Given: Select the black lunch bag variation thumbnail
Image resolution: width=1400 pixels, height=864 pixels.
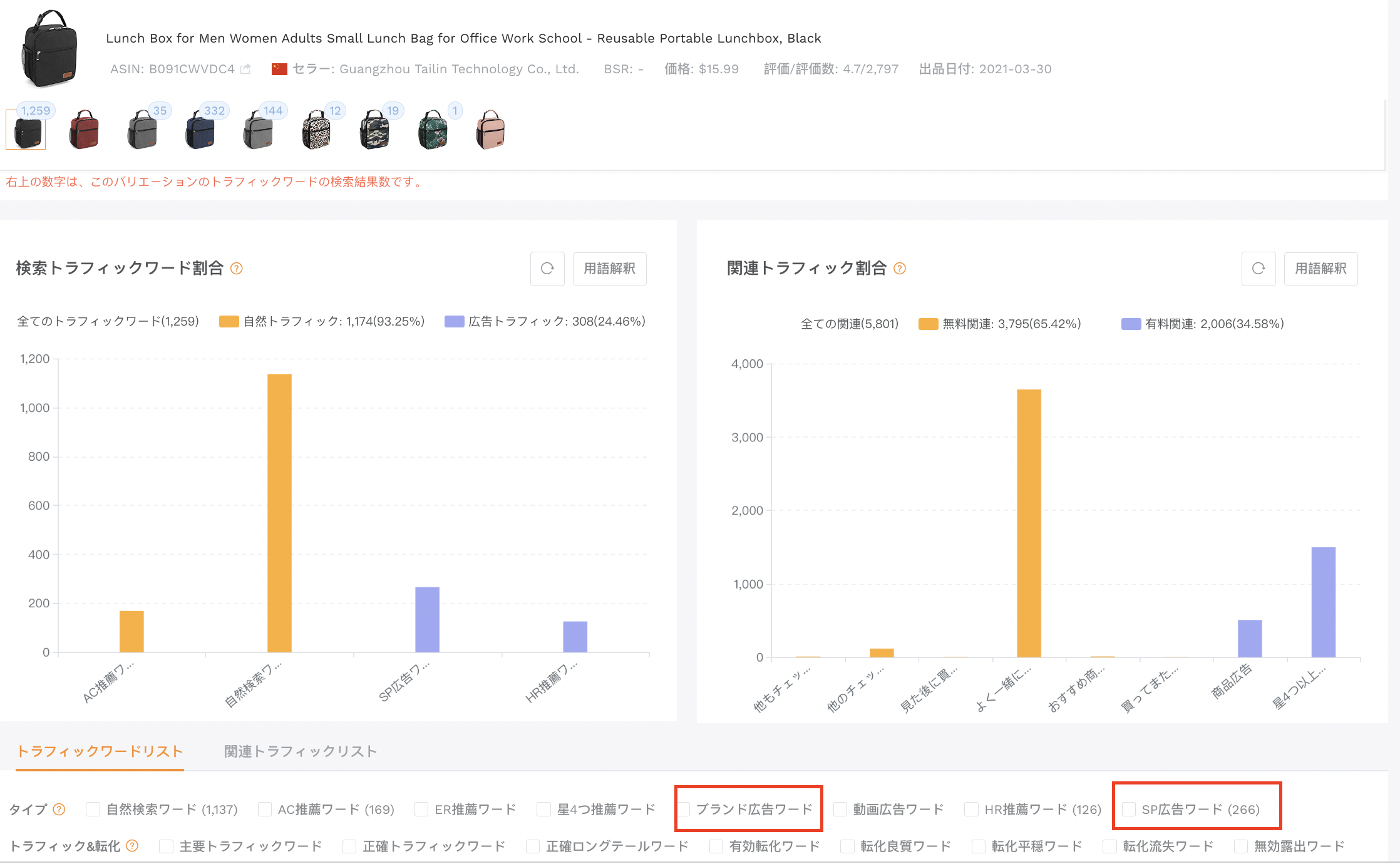Looking at the screenshot, I should (x=26, y=130).
